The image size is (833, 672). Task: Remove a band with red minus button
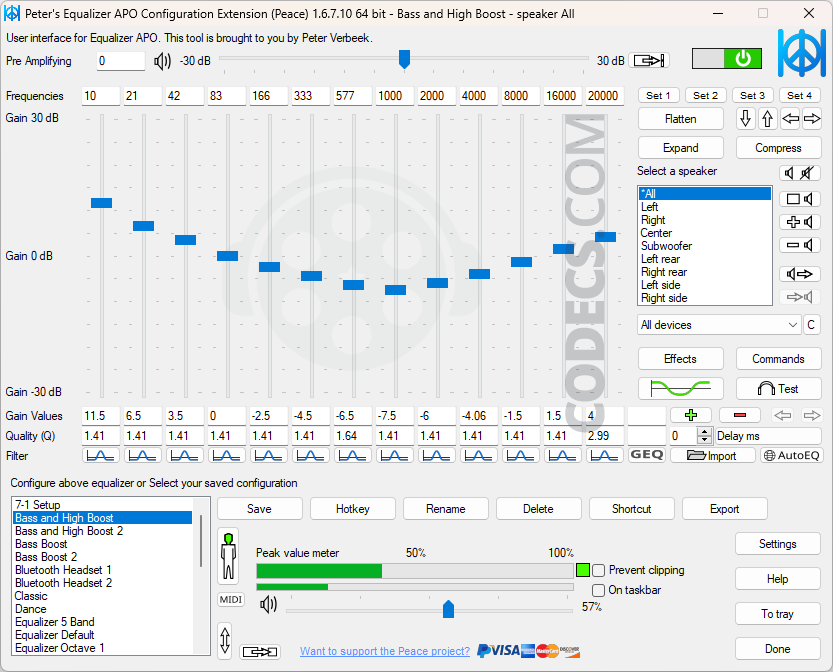pos(740,415)
